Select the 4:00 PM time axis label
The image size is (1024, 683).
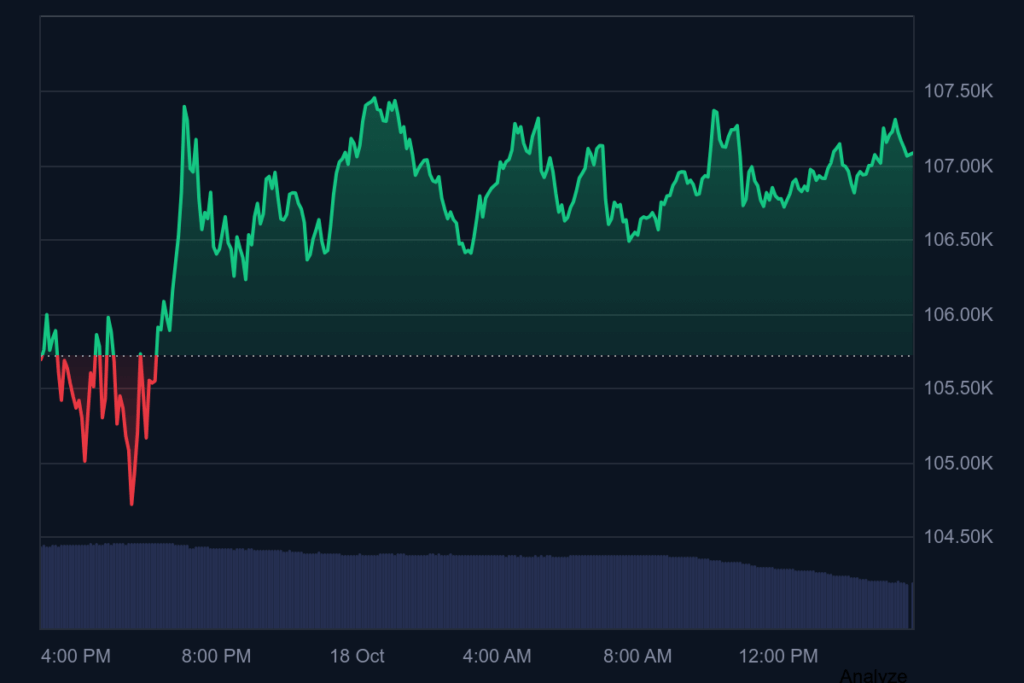pos(76,656)
